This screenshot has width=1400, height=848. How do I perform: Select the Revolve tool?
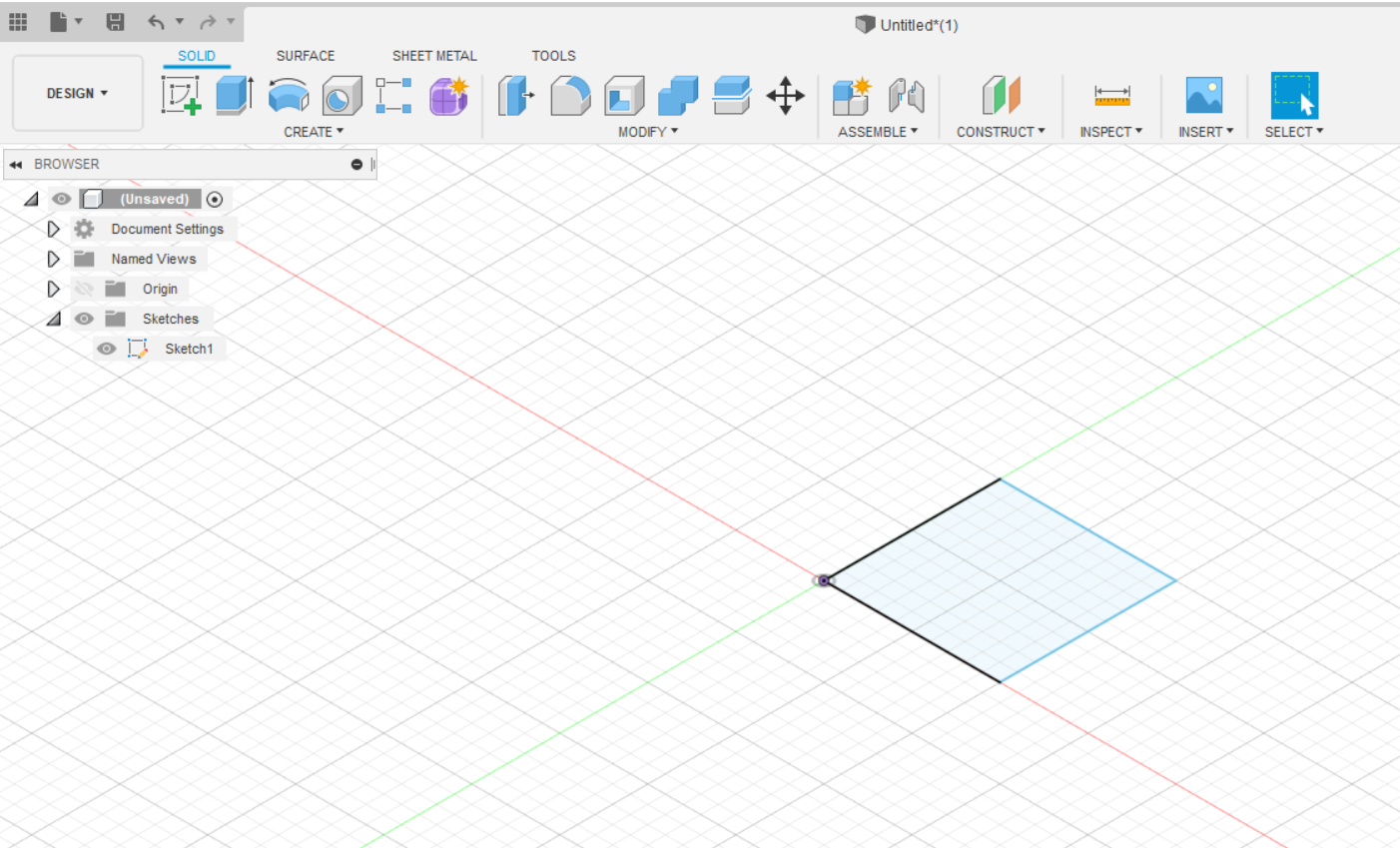click(x=289, y=96)
